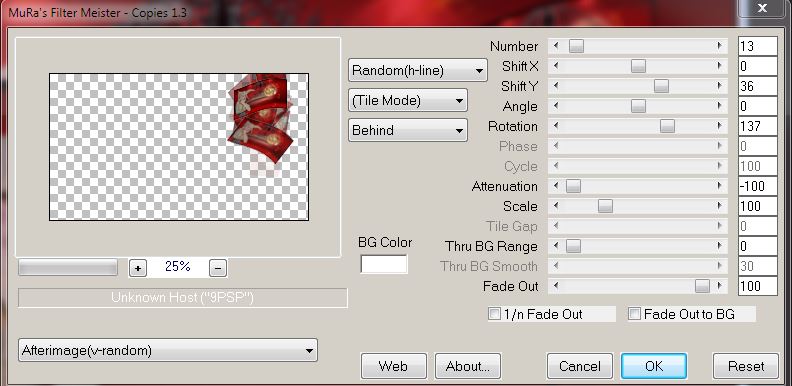The height and width of the screenshot is (386, 792).
Task: Click the Shift Y value field showing 36
Action: [x=758, y=86]
